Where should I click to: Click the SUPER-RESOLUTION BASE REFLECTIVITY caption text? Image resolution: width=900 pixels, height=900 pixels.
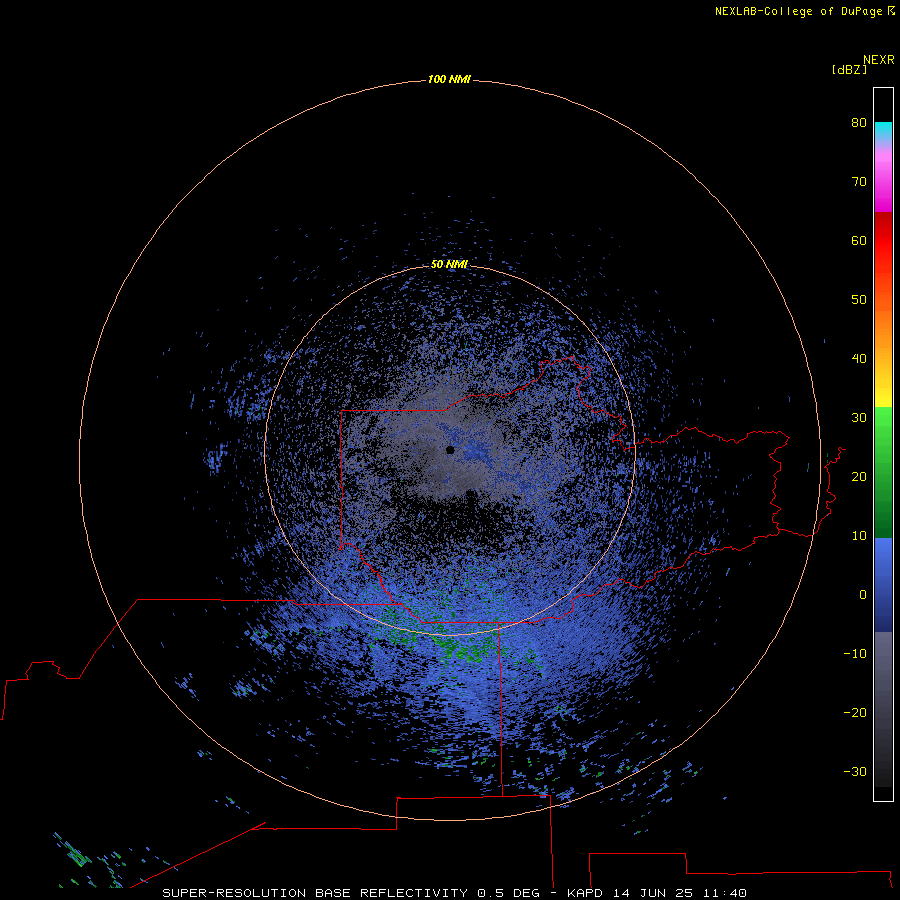(315, 893)
